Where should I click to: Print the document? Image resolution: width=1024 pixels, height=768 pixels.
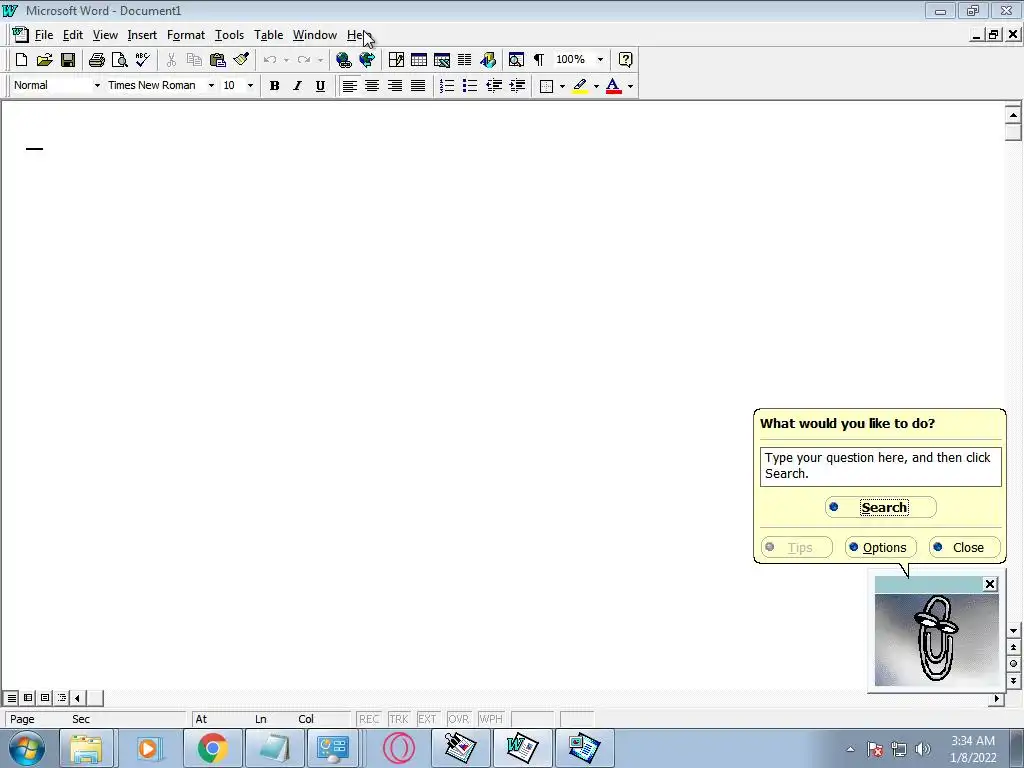click(x=97, y=60)
